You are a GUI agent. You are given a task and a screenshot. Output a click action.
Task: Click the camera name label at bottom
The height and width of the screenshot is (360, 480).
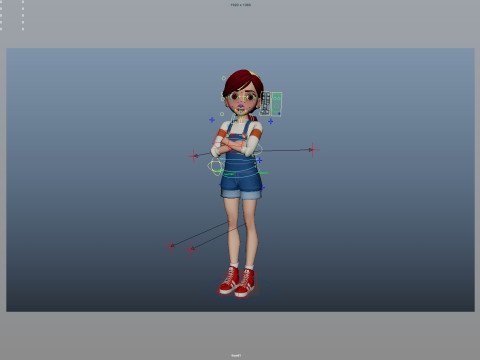click(236, 355)
